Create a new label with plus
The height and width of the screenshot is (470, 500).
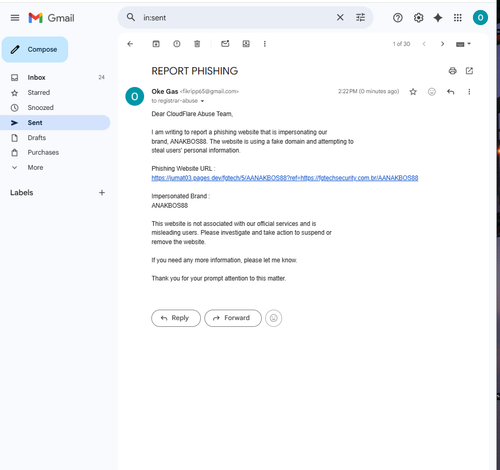102,193
